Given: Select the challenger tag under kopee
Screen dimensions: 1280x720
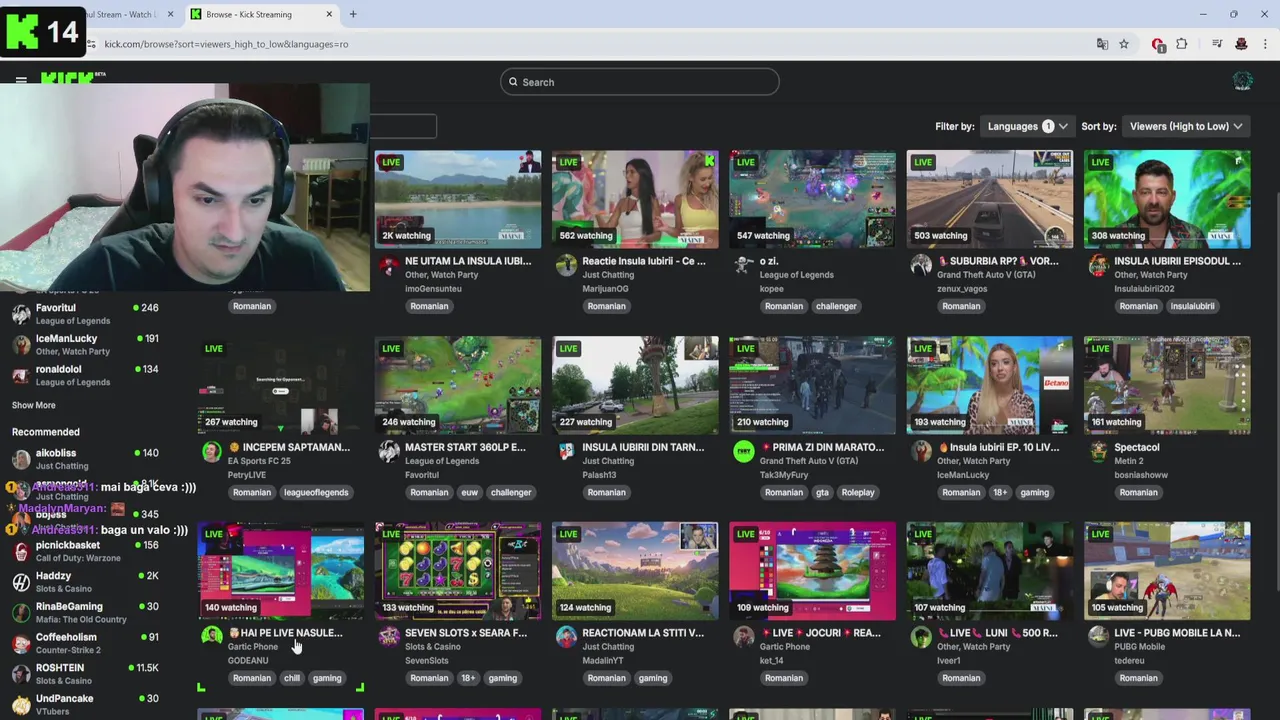Looking at the screenshot, I should coord(836,306).
